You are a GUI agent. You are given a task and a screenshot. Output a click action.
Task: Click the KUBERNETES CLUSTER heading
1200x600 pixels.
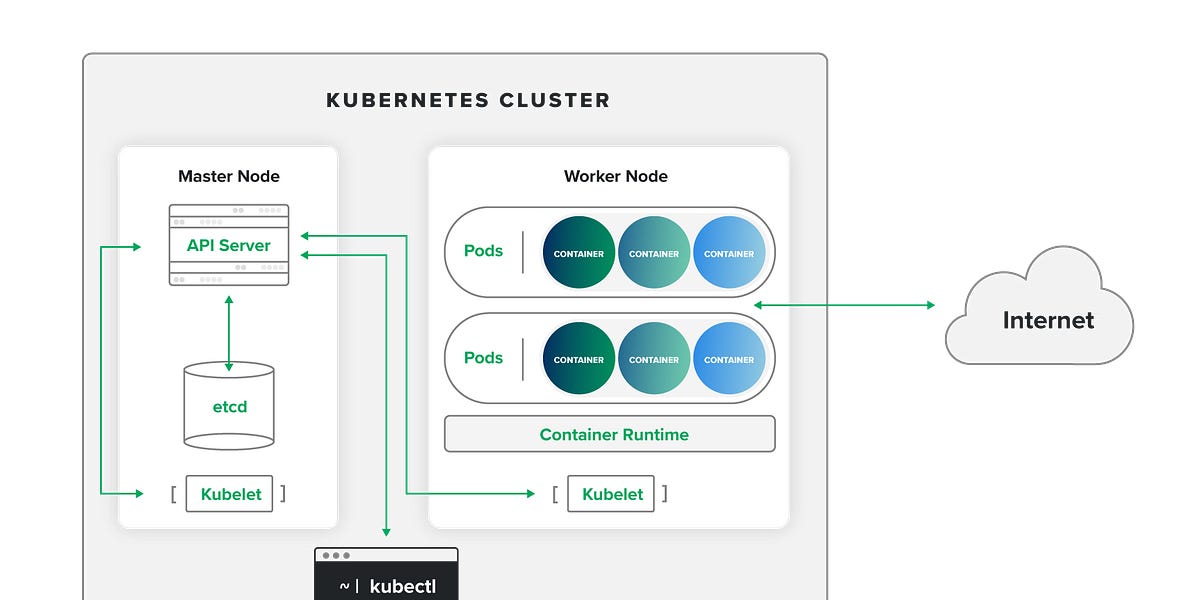tap(468, 101)
